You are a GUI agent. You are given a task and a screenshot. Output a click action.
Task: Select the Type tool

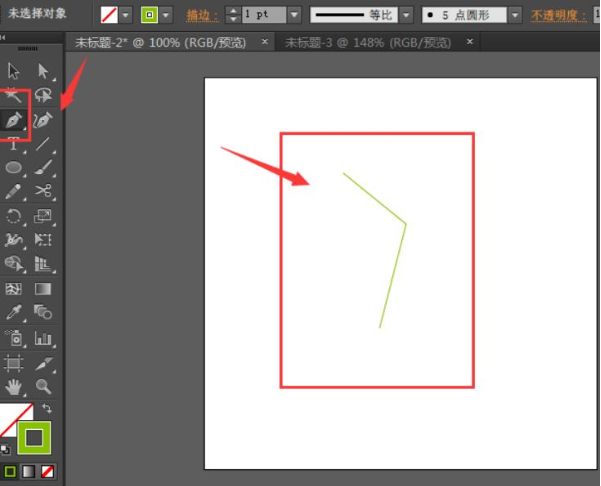point(13,144)
